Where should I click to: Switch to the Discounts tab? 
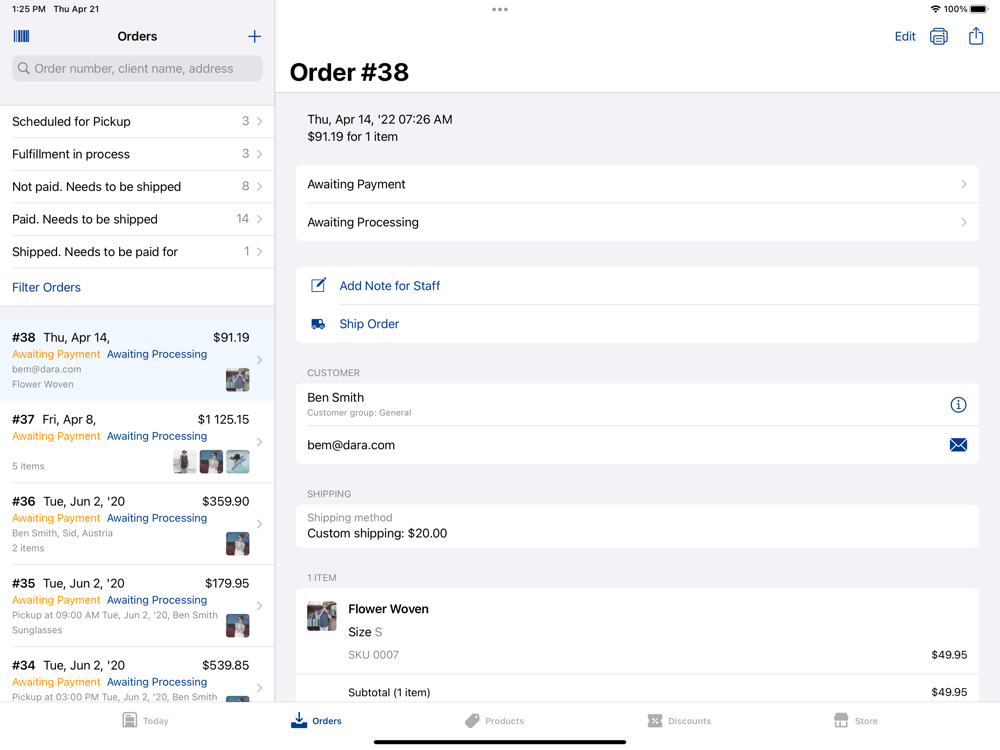679,721
